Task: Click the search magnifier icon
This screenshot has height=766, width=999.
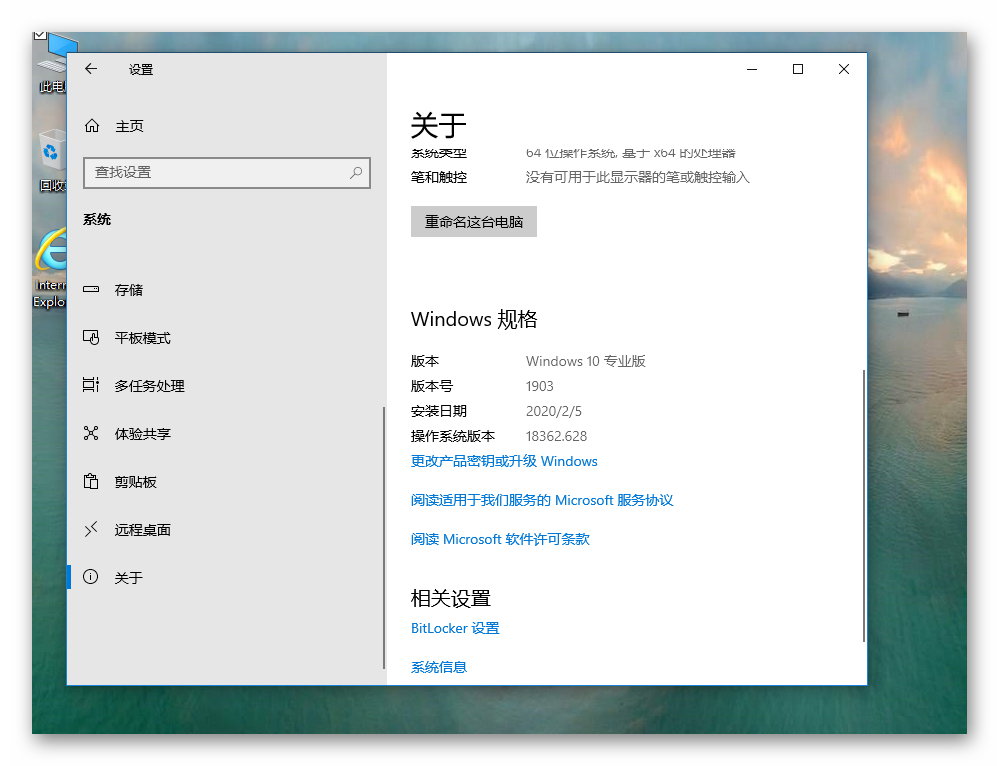Action: 356,172
